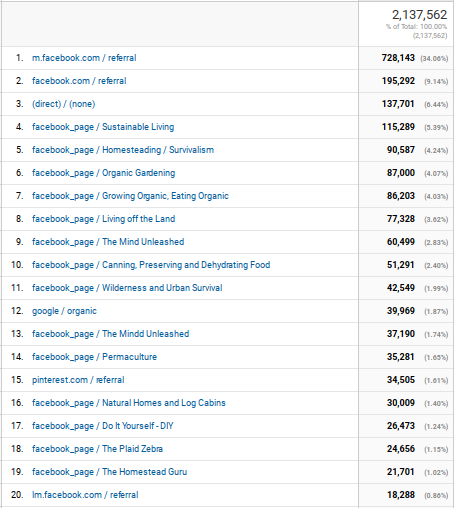This screenshot has height=508, width=454.
Task: Click the 115,289 value cell
Action: tap(398, 127)
